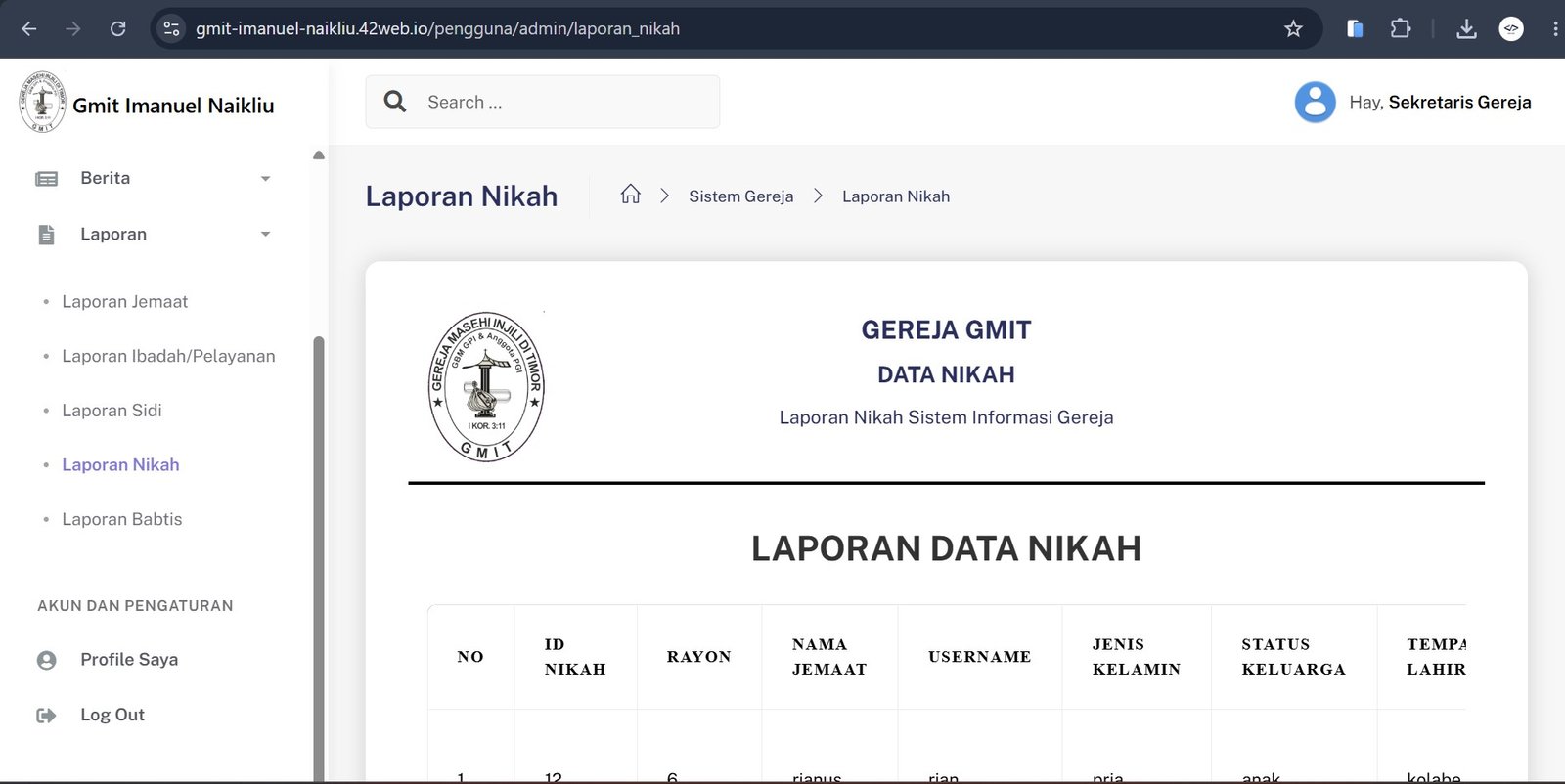Click the NAMA JEMAAT column header
The height and width of the screenshot is (784, 1565).
click(x=829, y=657)
